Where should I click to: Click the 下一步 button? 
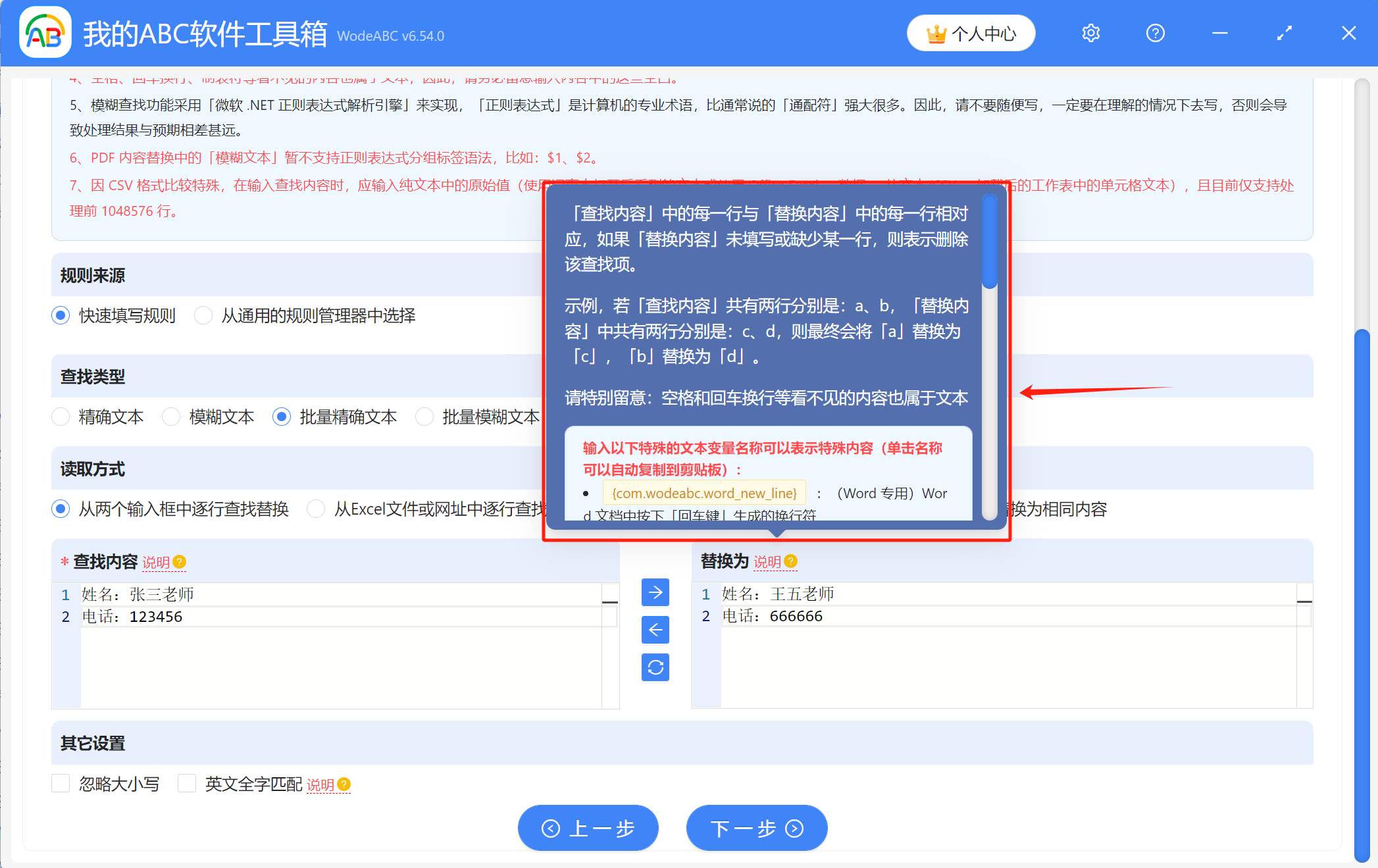[x=756, y=829]
